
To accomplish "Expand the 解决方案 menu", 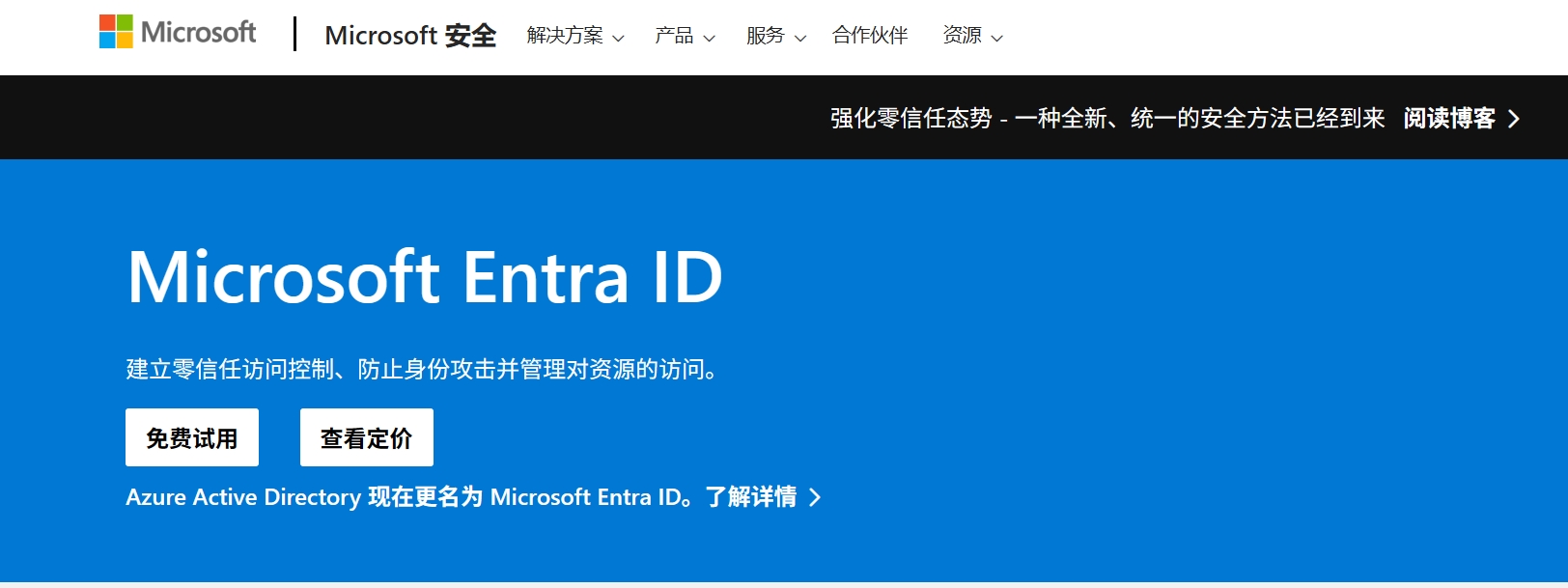I will (x=575, y=36).
